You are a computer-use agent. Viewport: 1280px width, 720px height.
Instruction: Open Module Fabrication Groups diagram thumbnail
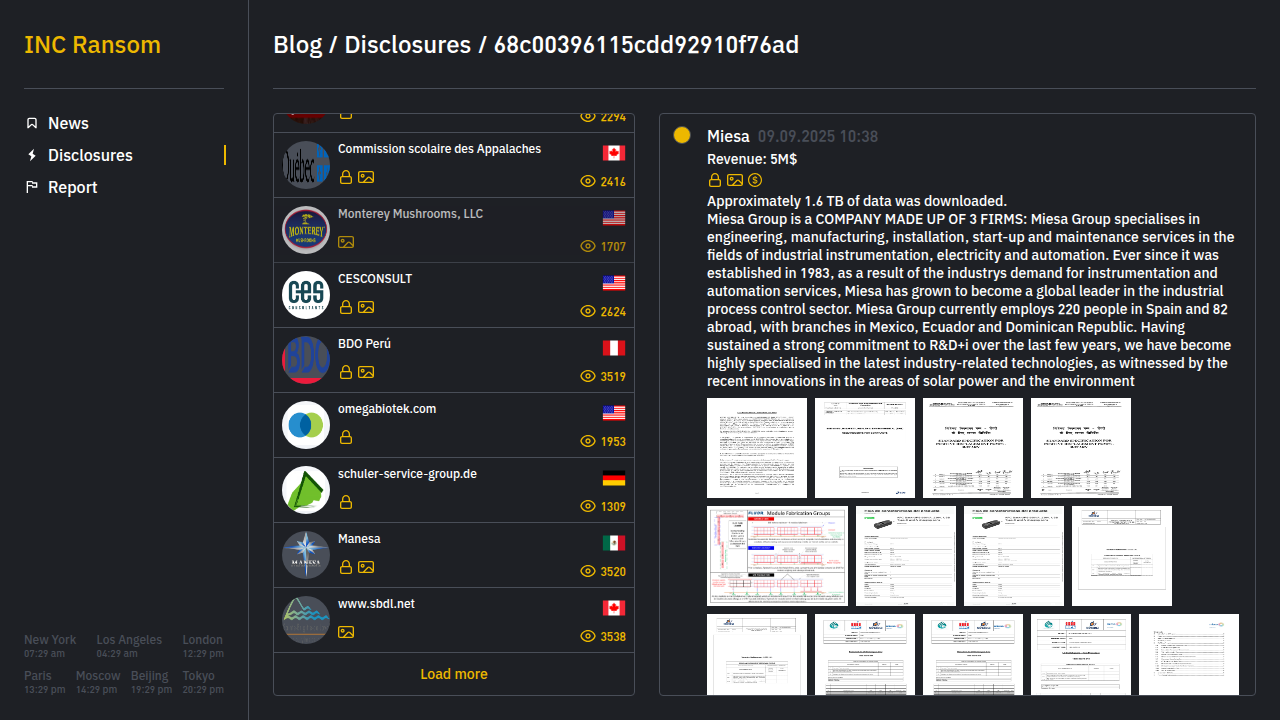[778, 556]
